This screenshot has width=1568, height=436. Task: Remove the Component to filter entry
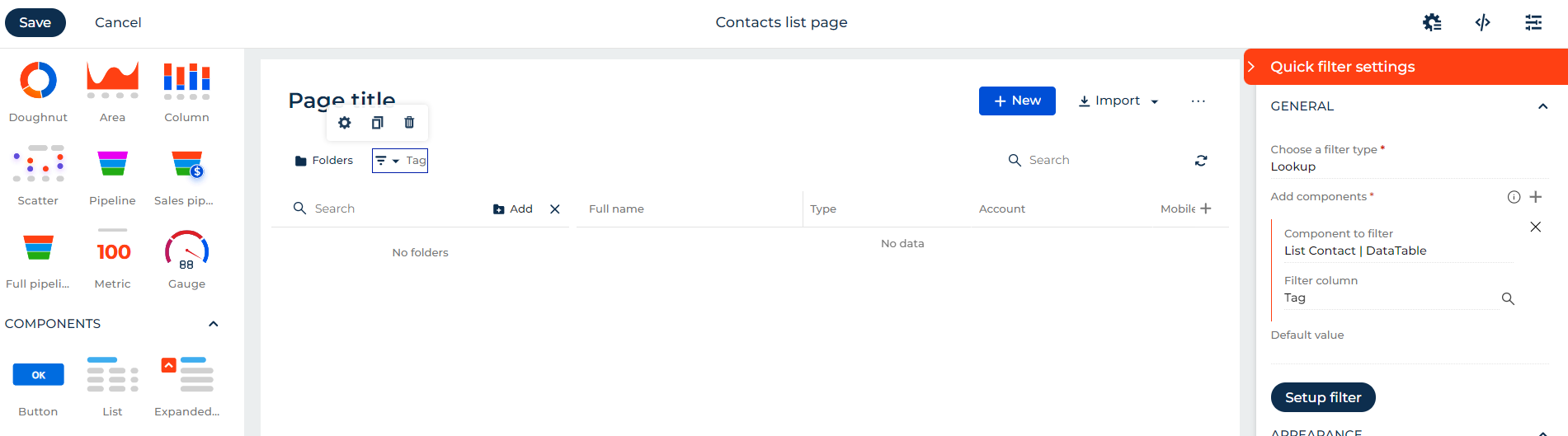[1536, 227]
